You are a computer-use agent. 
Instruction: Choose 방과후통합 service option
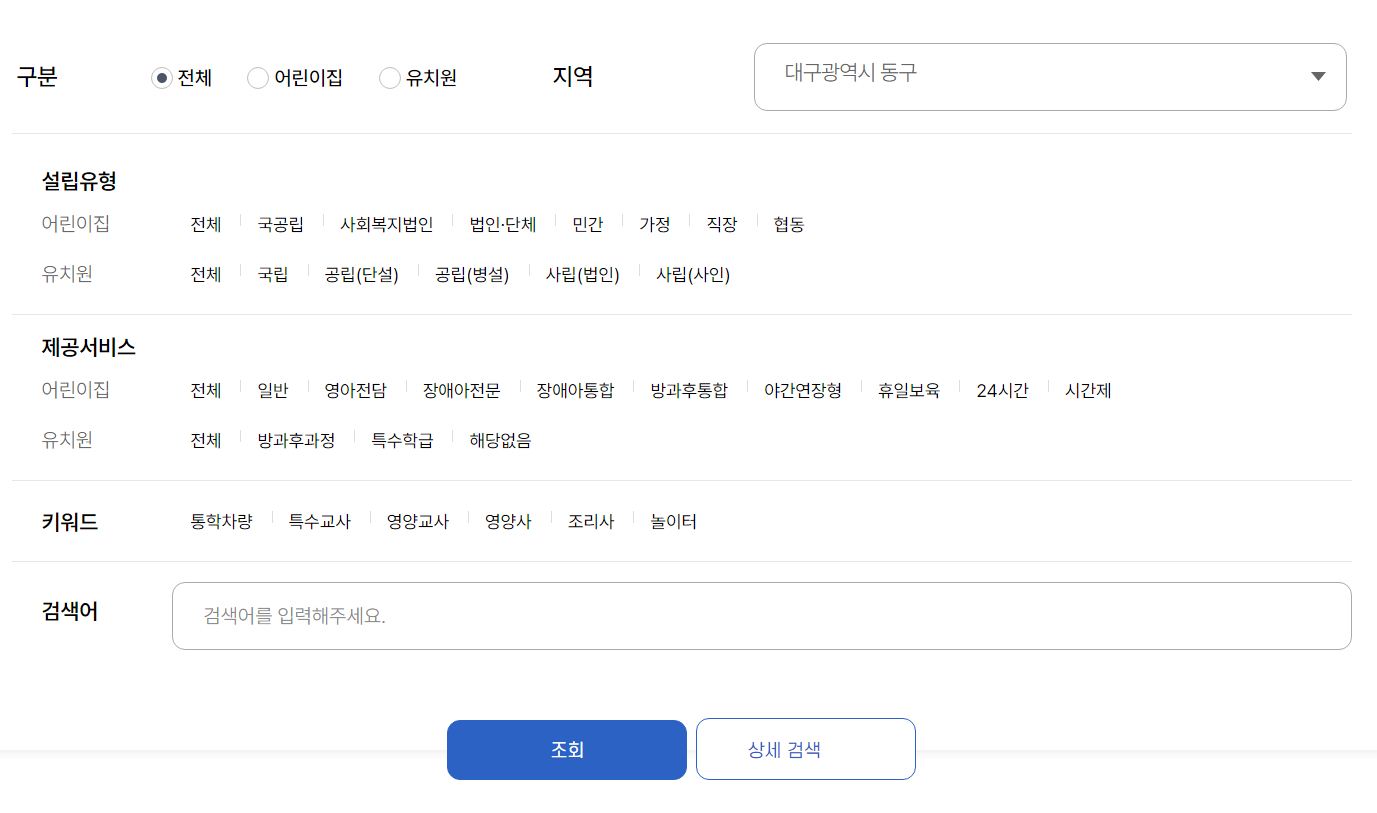coord(689,390)
